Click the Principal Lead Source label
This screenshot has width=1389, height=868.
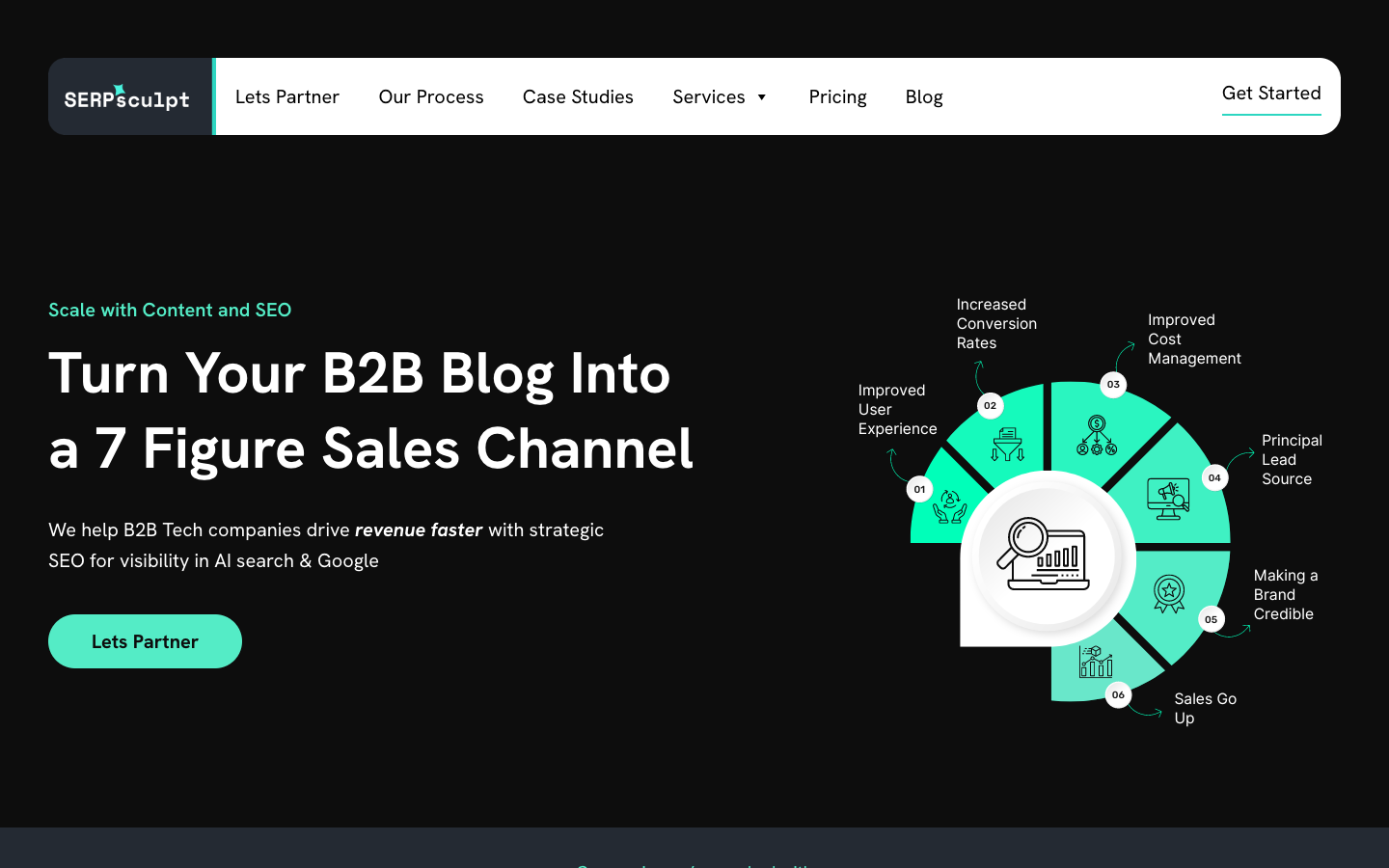(1291, 460)
